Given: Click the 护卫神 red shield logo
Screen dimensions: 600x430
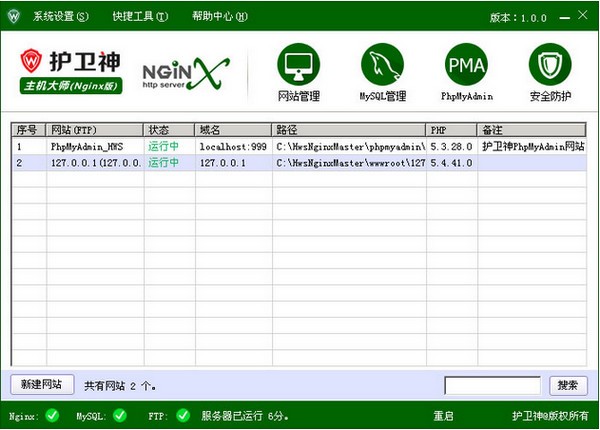Looking at the screenshot, I should (31, 61).
